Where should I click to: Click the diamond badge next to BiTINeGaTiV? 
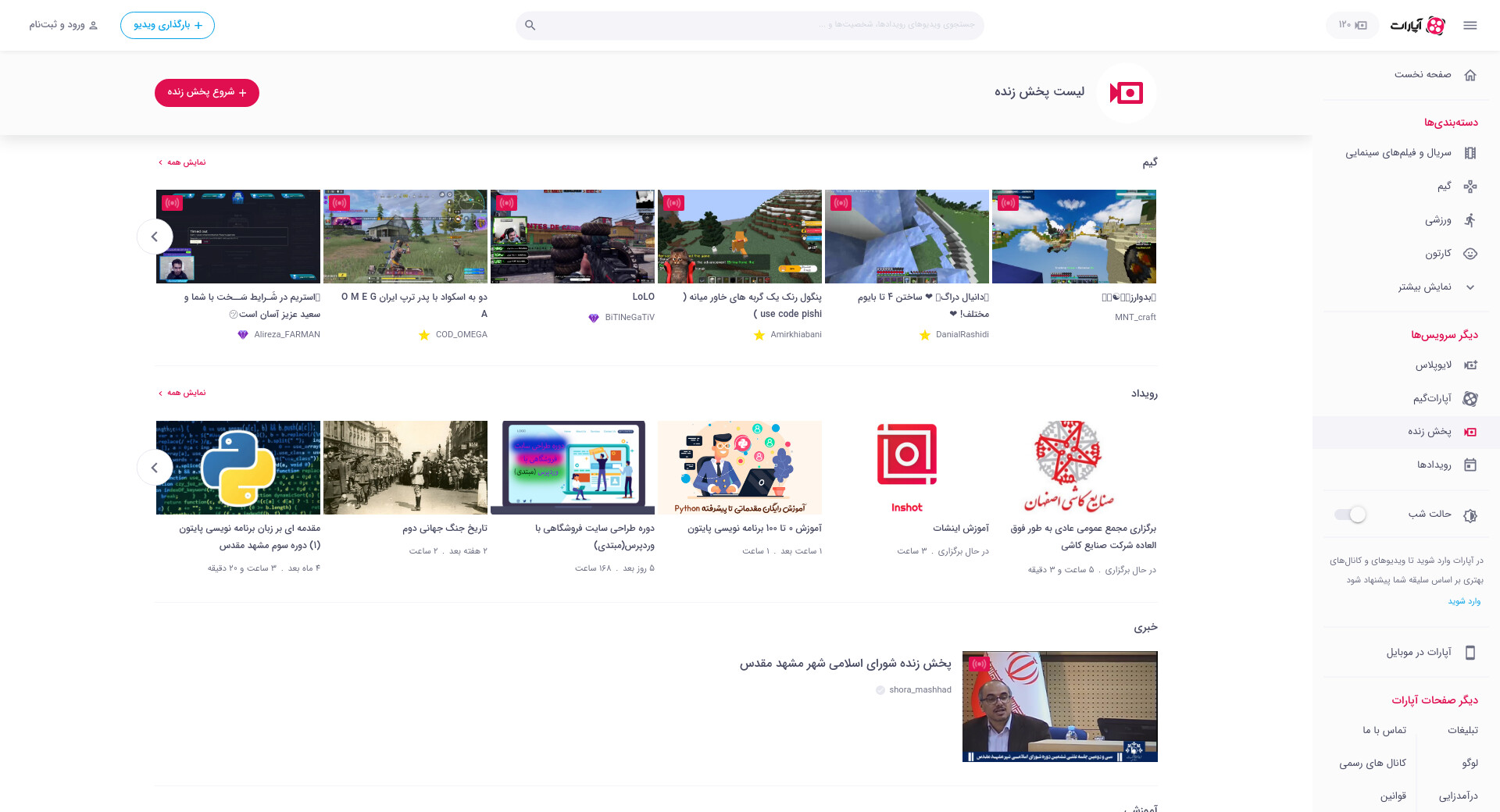point(594,318)
